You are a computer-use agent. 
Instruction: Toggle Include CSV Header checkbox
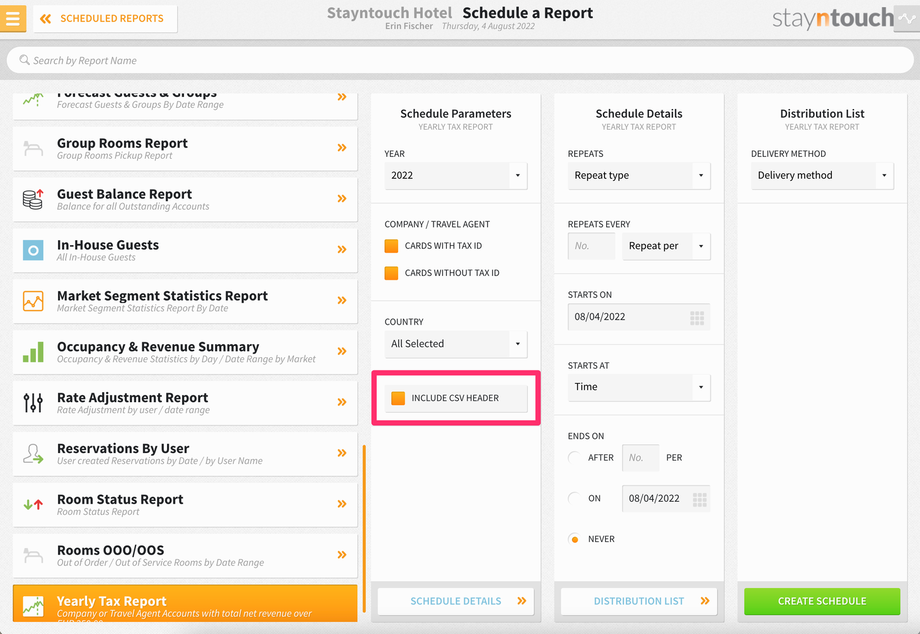click(398, 398)
